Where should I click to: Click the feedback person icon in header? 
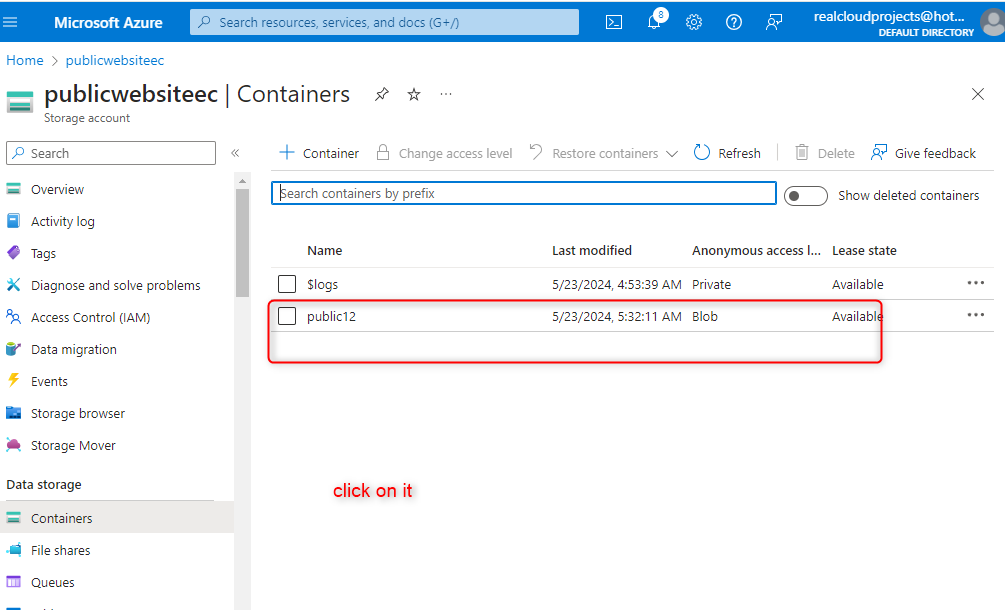click(x=774, y=22)
